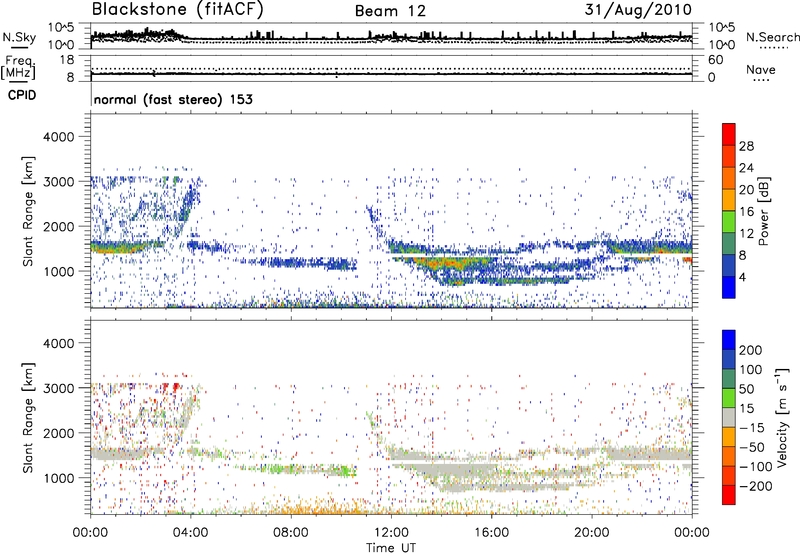Click the '-15' Velocity scale label
The height and width of the screenshot is (554, 800).
coord(753,427)
